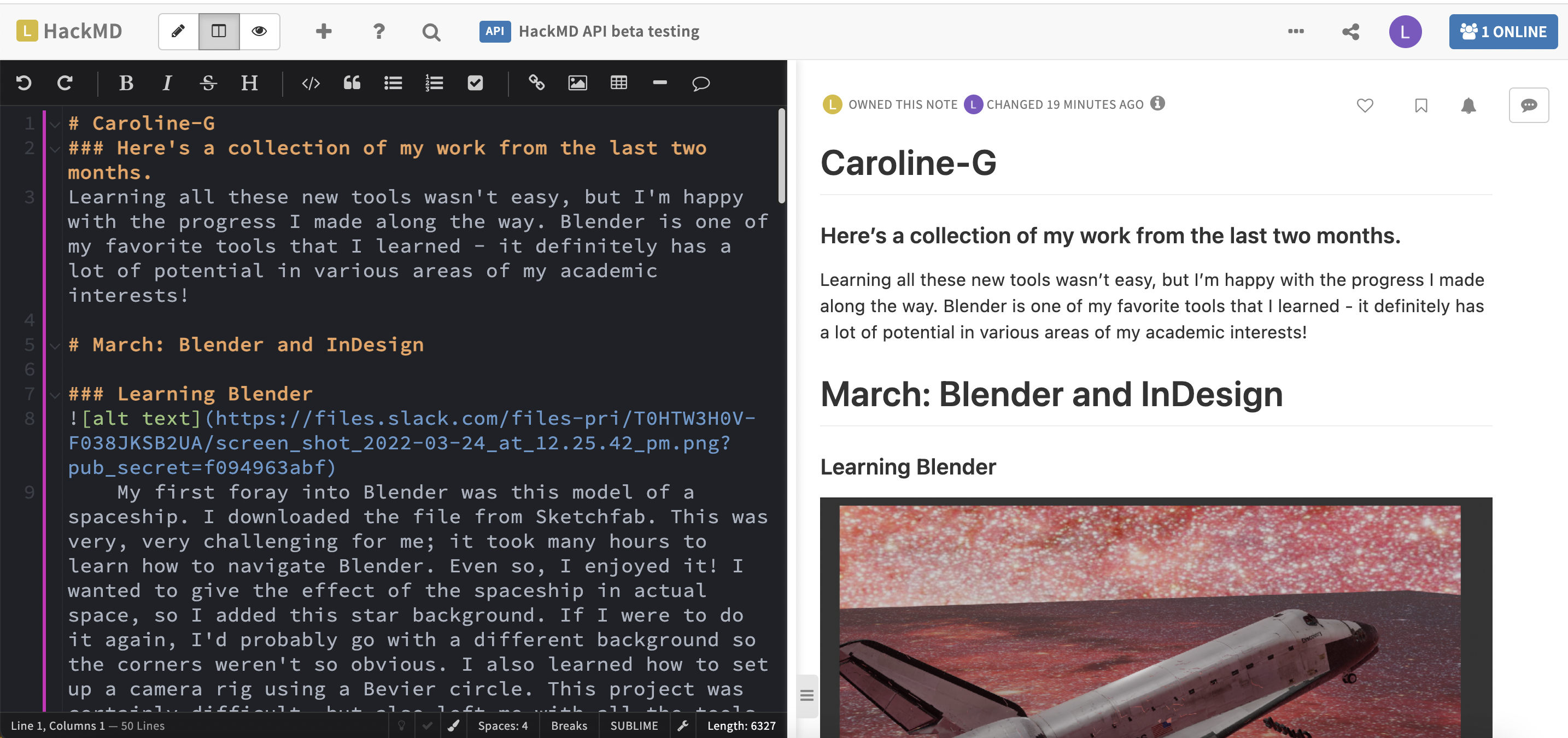
Task: Collapse the March: Blender and InDesign fold
Action: click(x=55, y=346)
